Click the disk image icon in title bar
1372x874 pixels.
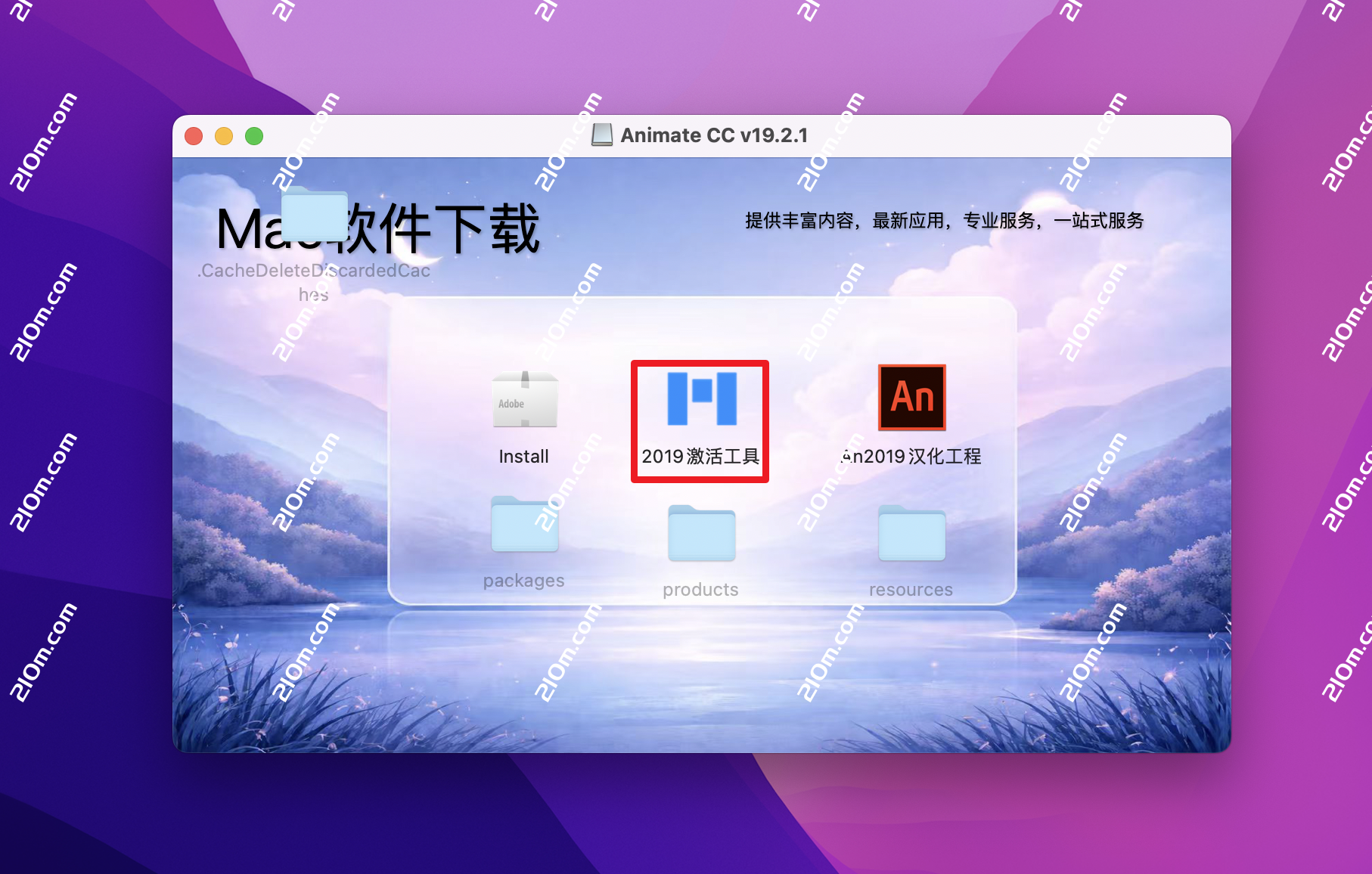[603, 135]
